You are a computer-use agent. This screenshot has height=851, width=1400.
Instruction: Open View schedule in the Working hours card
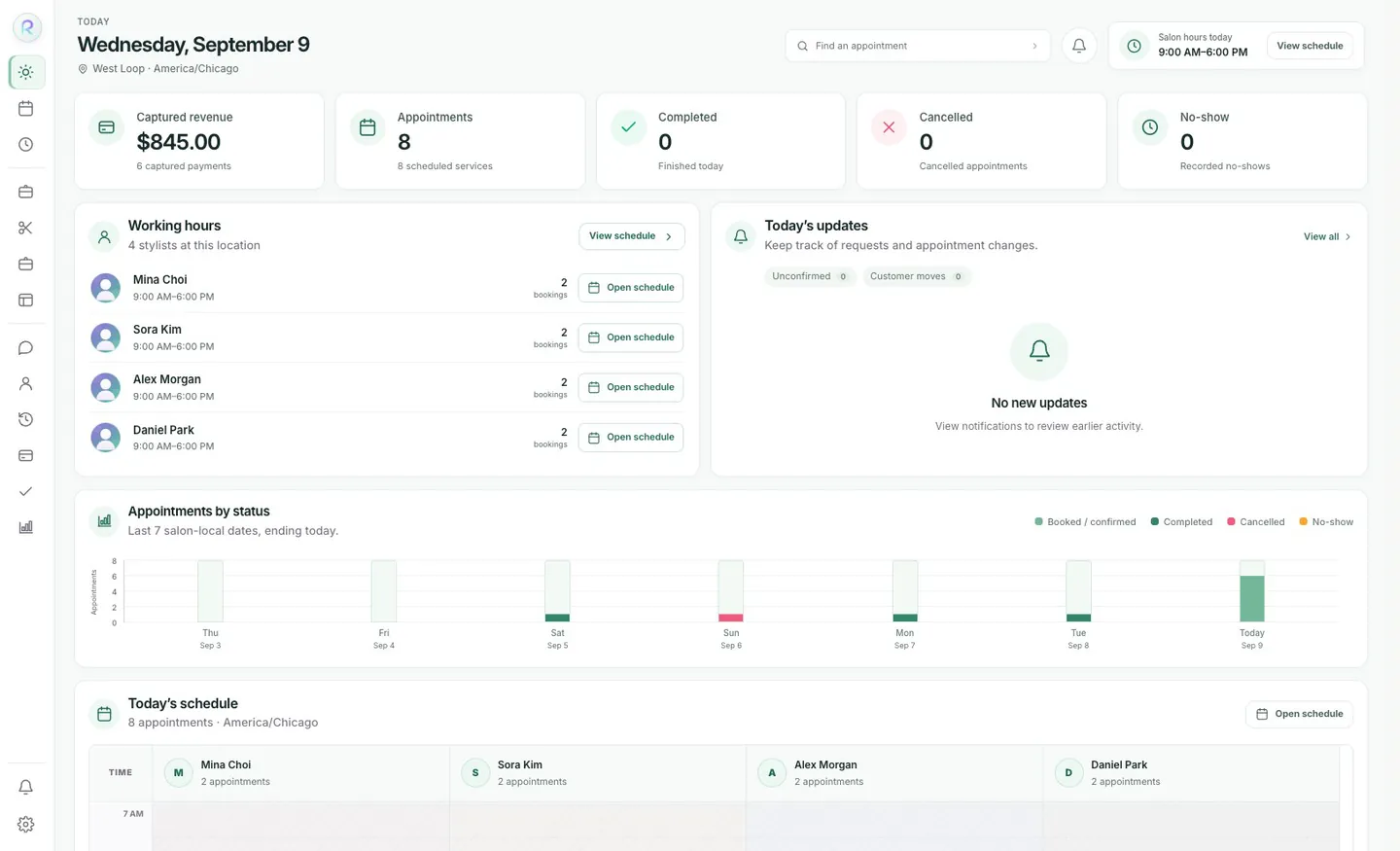[632, 236]
